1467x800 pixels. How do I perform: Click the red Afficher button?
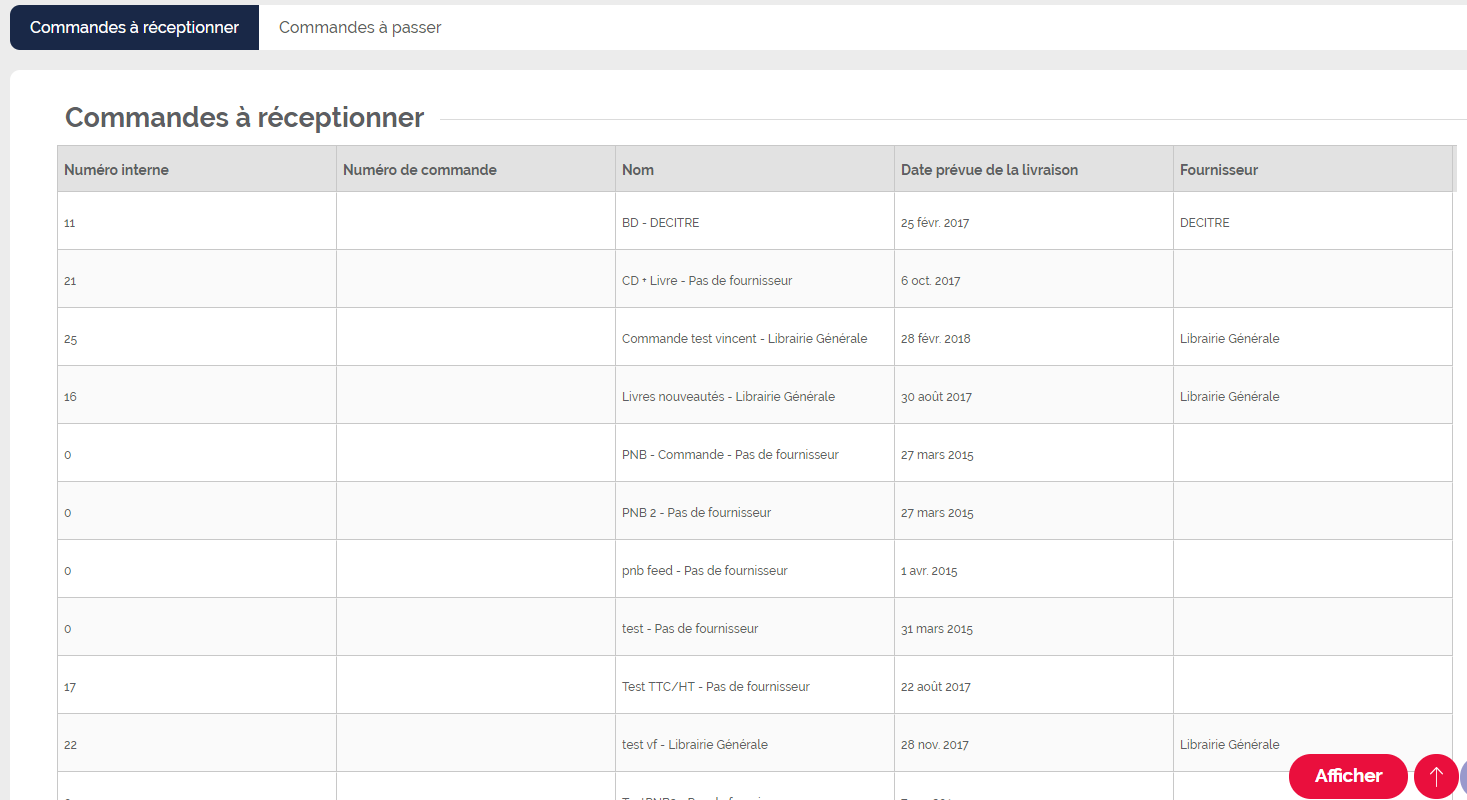coord(1348,776)
